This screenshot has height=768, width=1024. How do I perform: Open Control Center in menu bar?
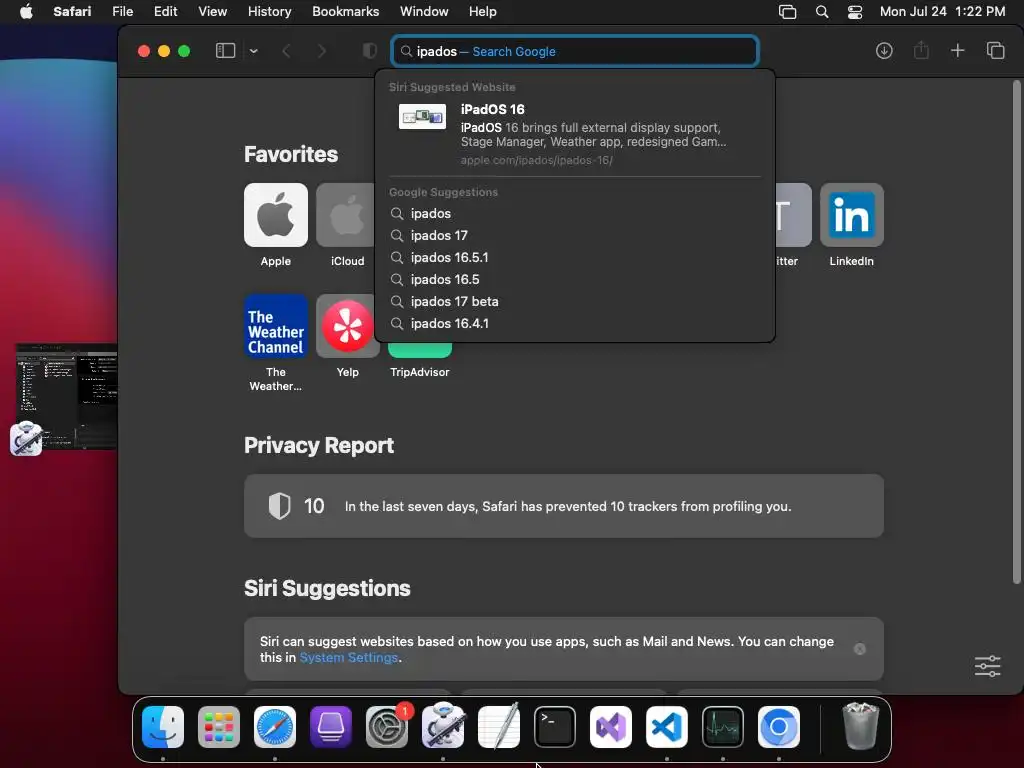[x=855, y=12]
